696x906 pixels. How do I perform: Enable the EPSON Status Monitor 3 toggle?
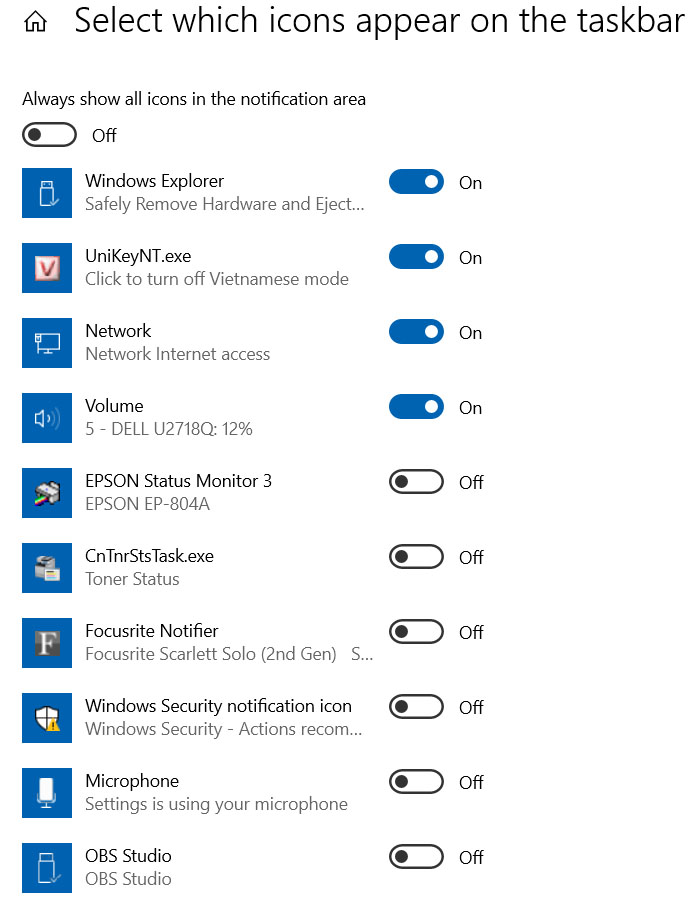[x=416, y=482]
